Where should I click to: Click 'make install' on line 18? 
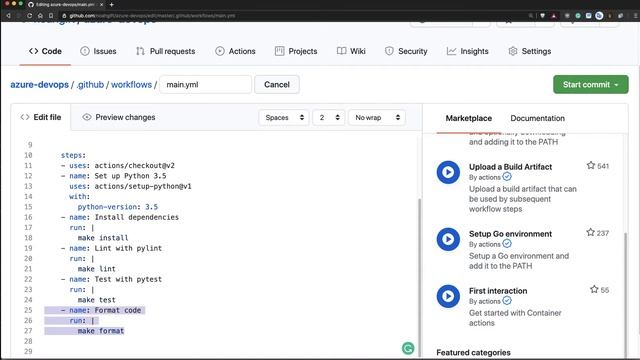103,238
